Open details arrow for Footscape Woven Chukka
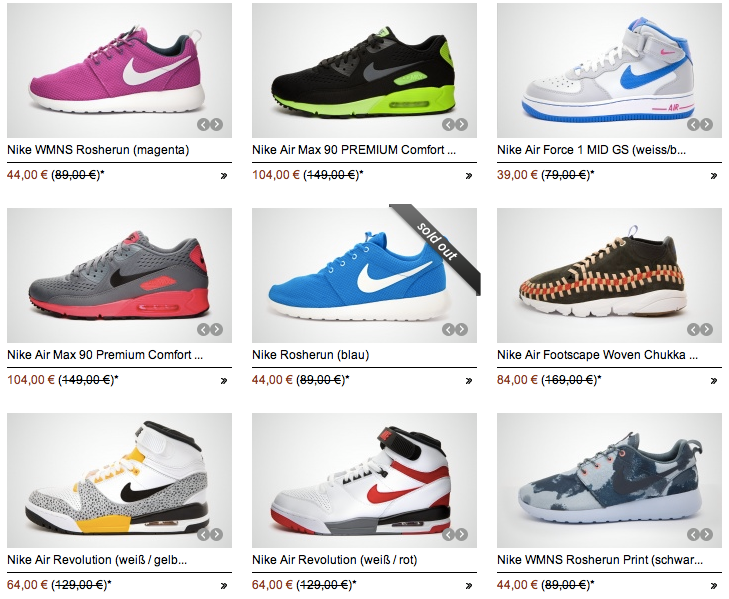729x599 pixels. pyautogui.click(x=714, y=381)
